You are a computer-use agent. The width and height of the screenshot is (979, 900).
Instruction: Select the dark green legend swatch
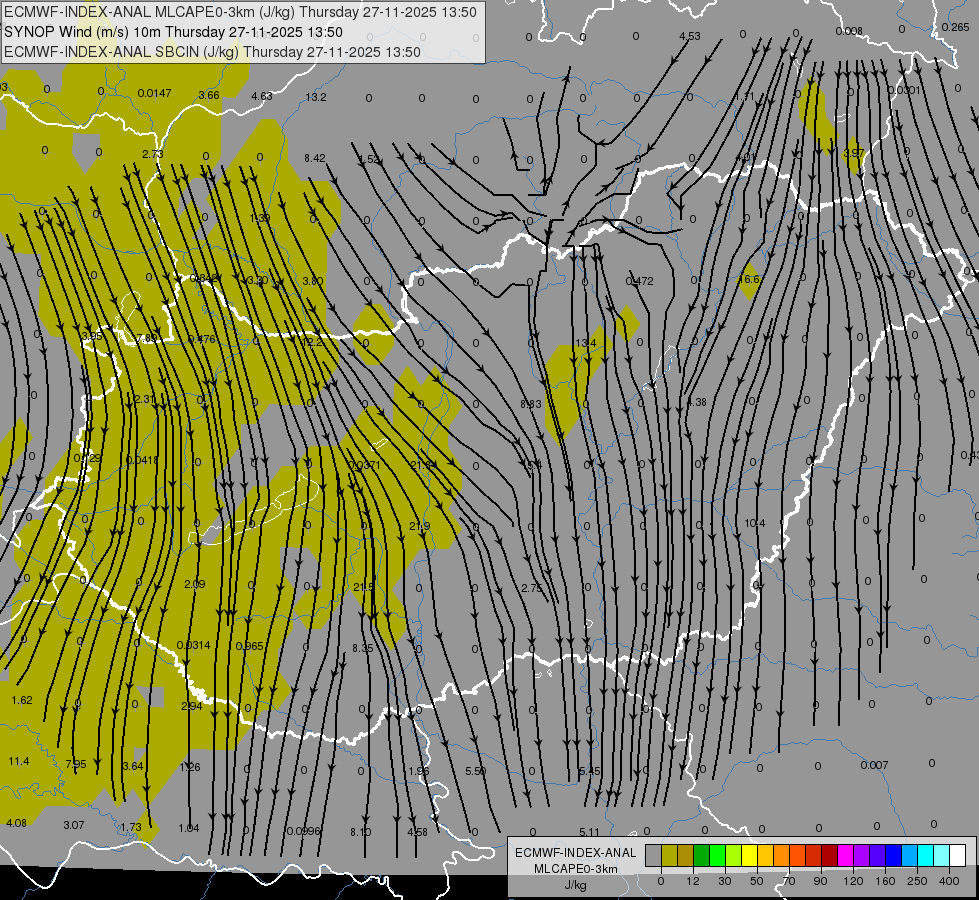702,856
